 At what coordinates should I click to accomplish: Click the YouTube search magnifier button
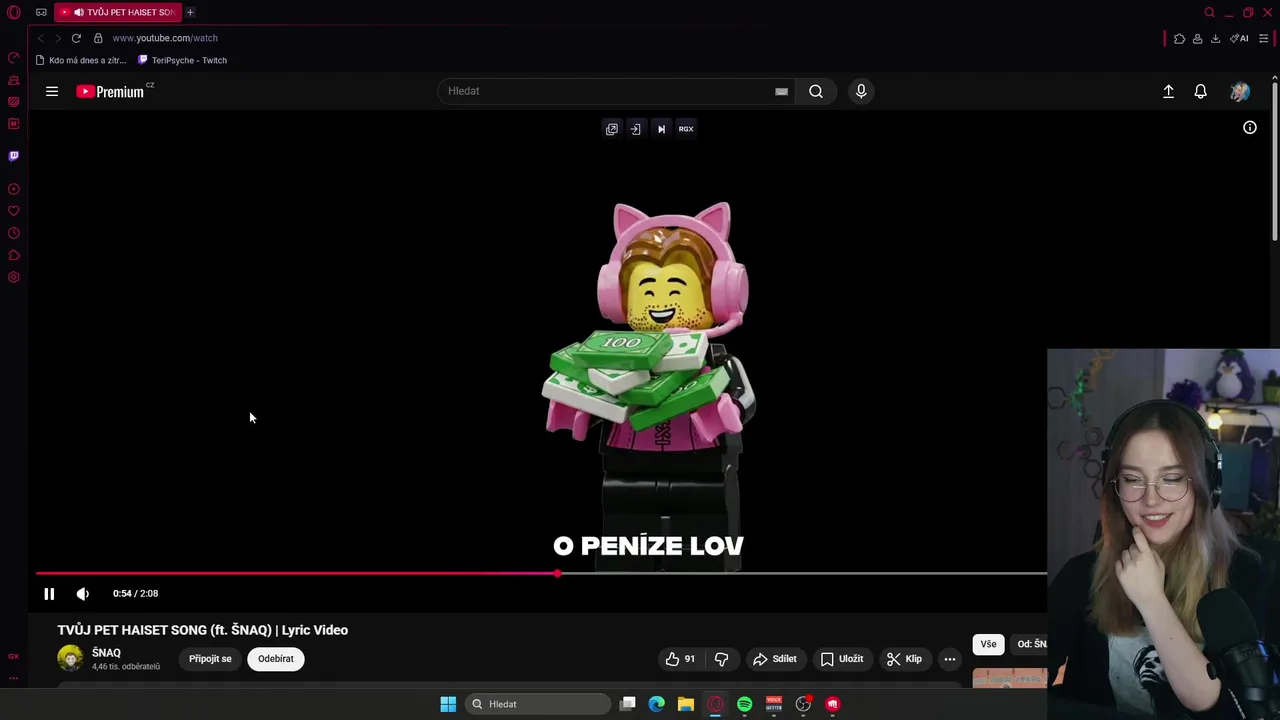pyautogui.click(x=816, y=91)
